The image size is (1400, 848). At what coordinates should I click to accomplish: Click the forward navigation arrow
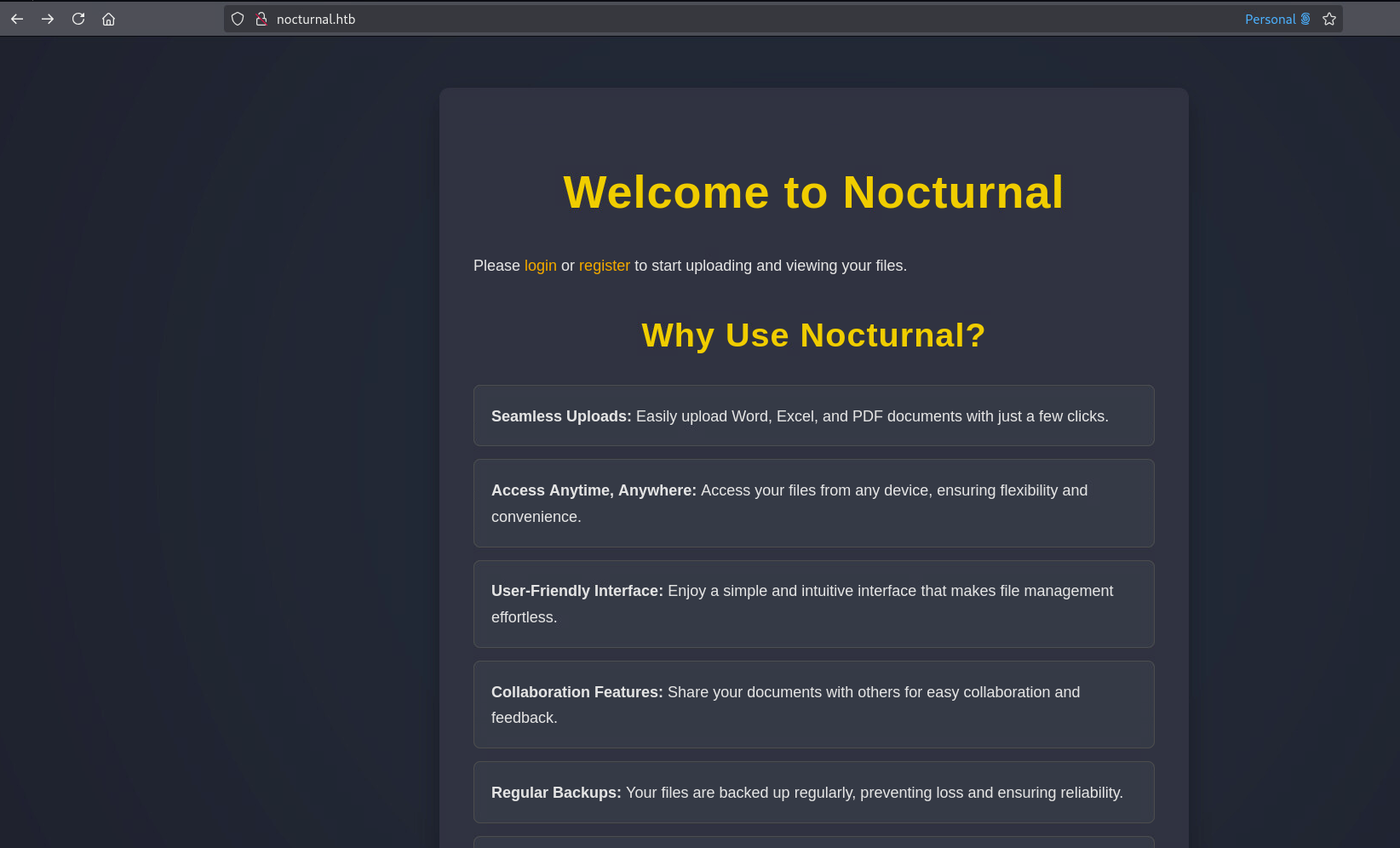point(48,19)
